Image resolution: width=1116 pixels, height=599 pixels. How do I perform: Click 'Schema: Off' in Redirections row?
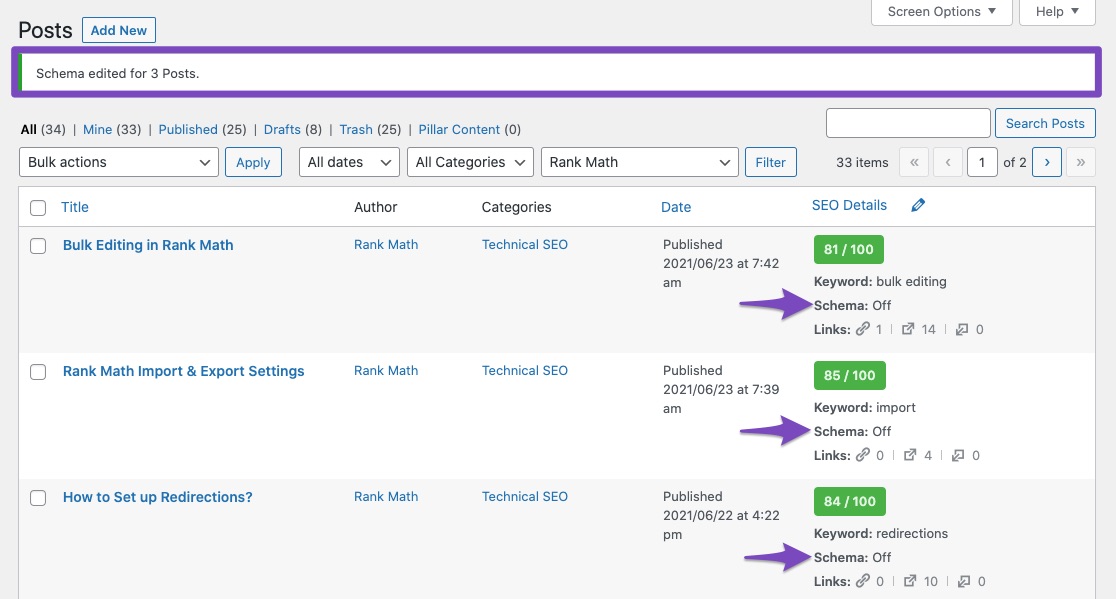click(x=853, y=557)
